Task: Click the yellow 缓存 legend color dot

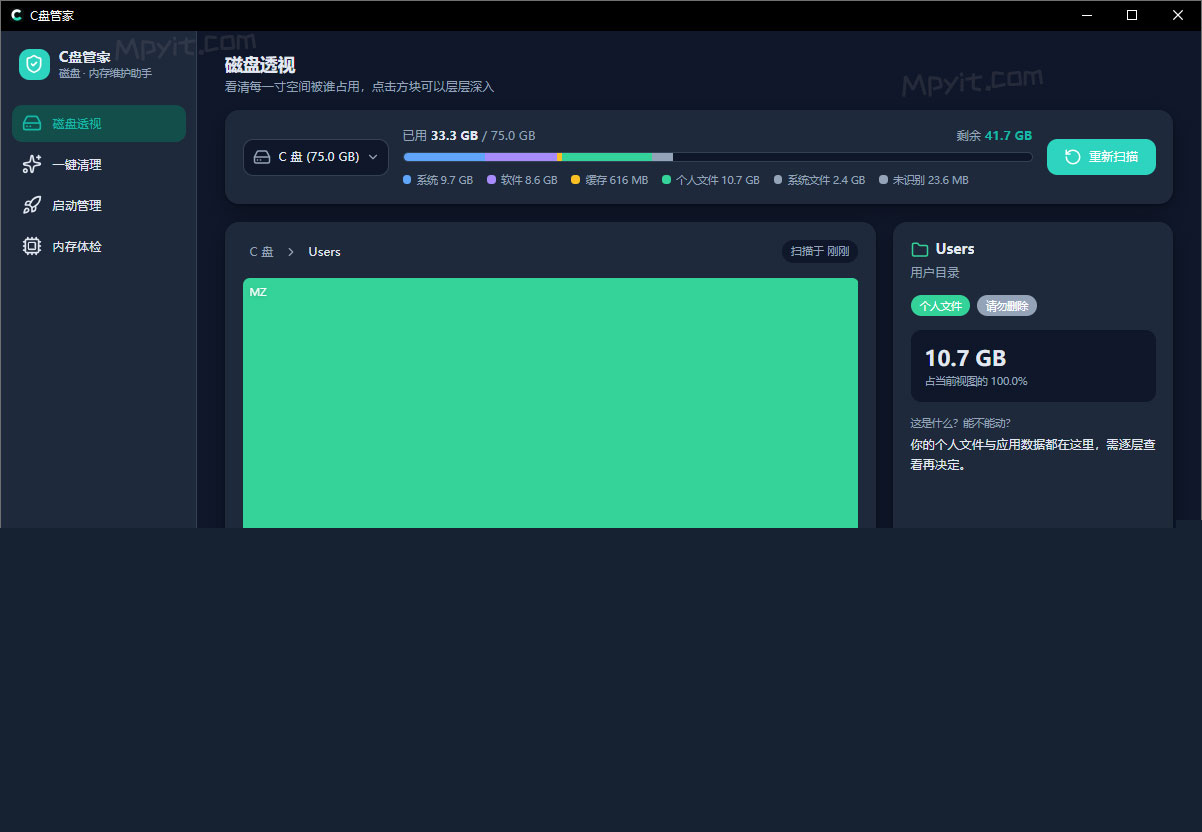Action: 575,180
